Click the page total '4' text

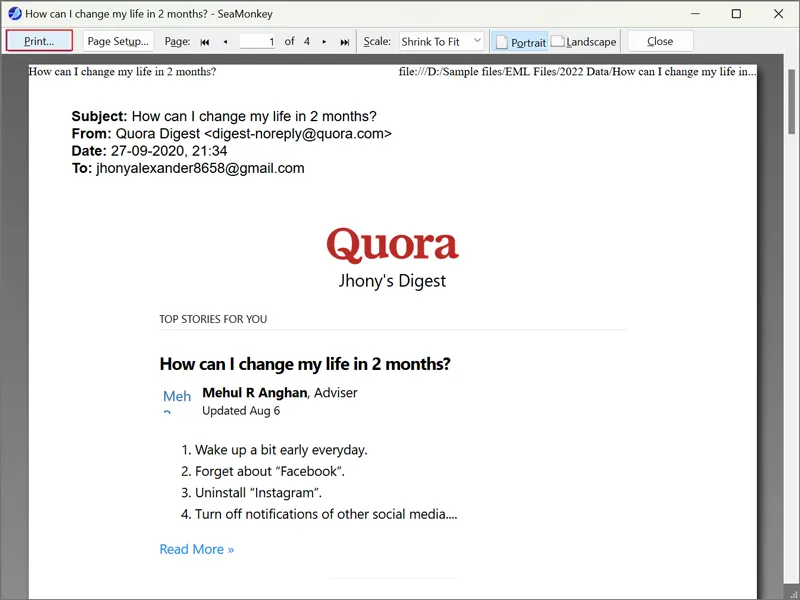coord(307,41)
